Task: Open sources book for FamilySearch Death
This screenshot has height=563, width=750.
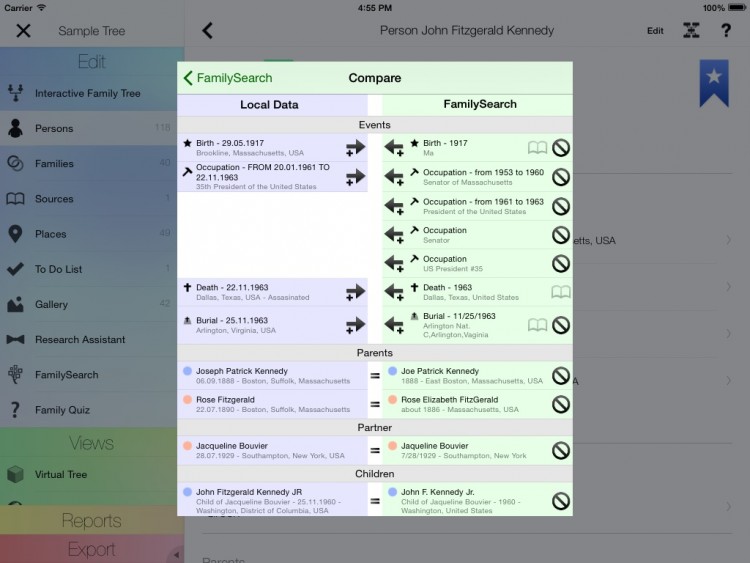Action: (x=561, y=292)
